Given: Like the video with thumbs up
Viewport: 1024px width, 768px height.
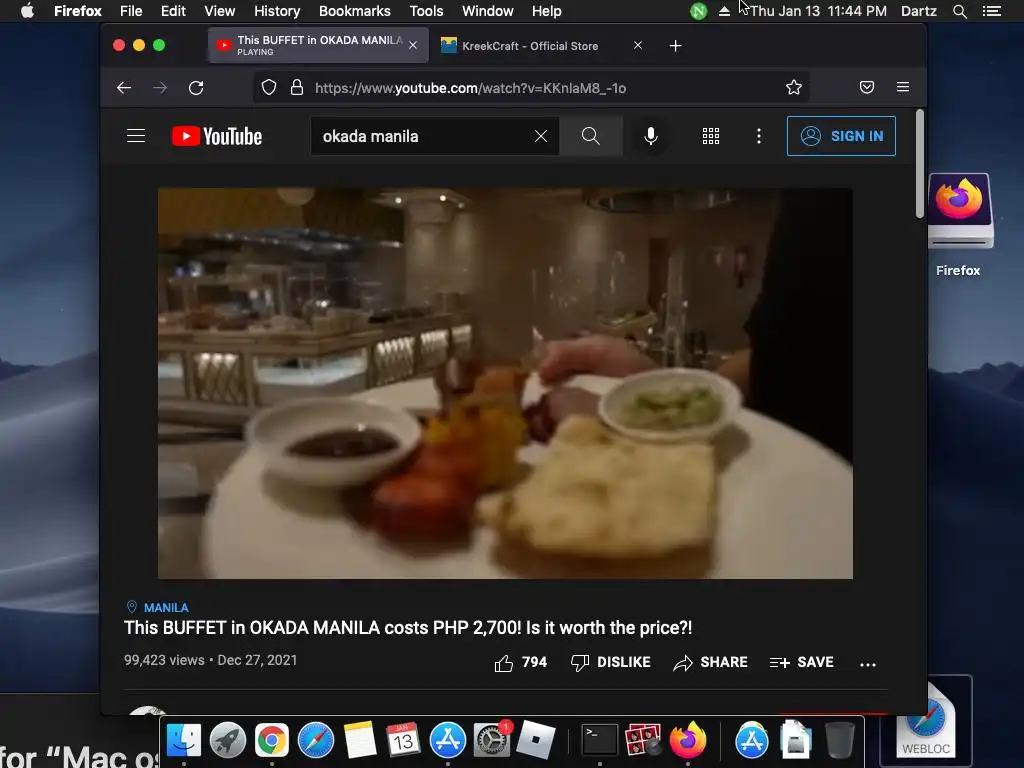Looking at the screenshot, I should (520, 662).
